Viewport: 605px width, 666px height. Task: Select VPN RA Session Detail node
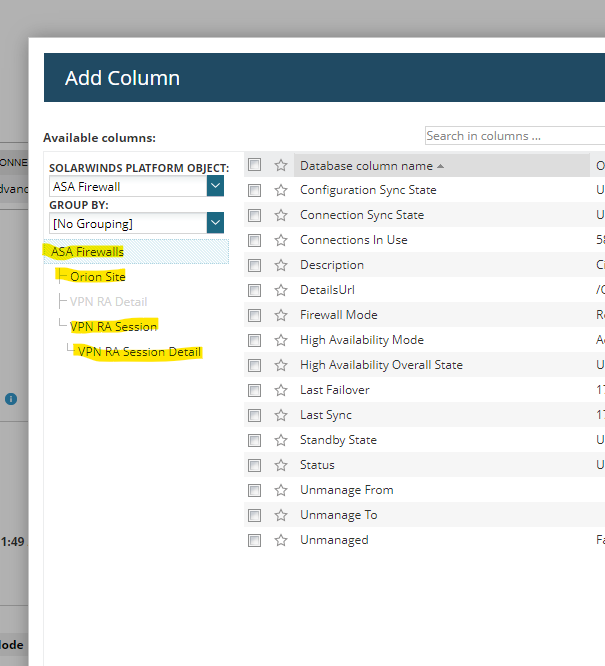(x=139, y=352)
